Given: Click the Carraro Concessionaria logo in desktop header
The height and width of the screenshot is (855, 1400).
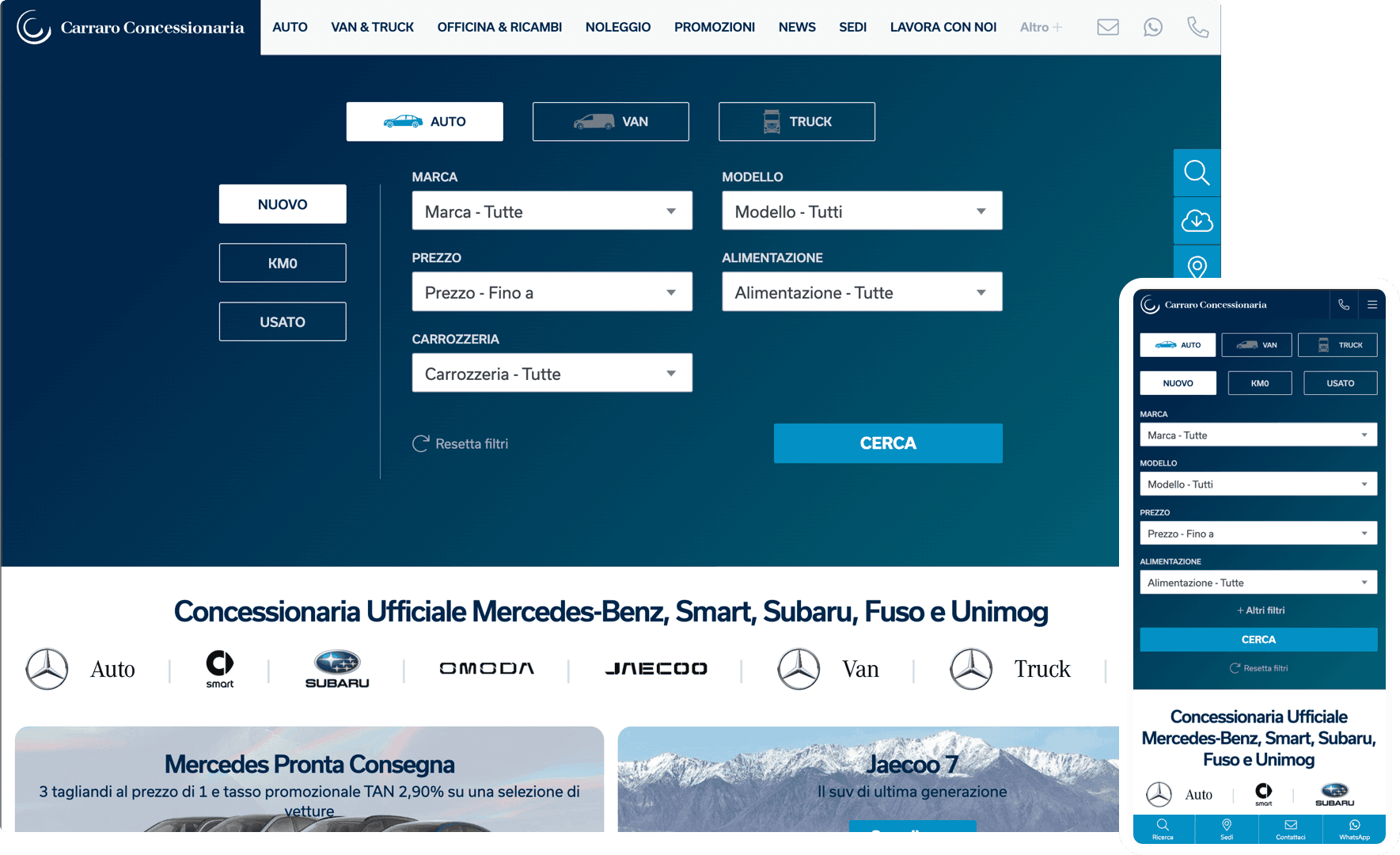Looking at the screenshot, I should [x=131, y=28].
